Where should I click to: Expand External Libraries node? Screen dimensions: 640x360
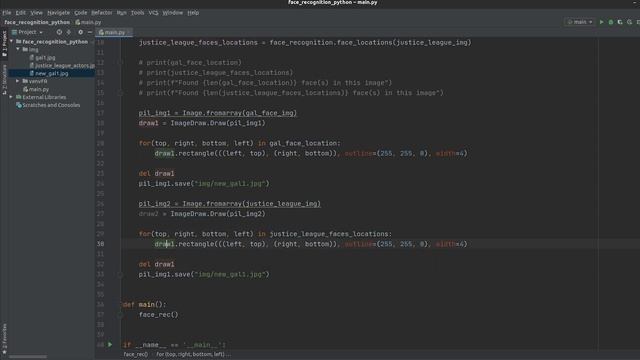click(x=11, y=97)
